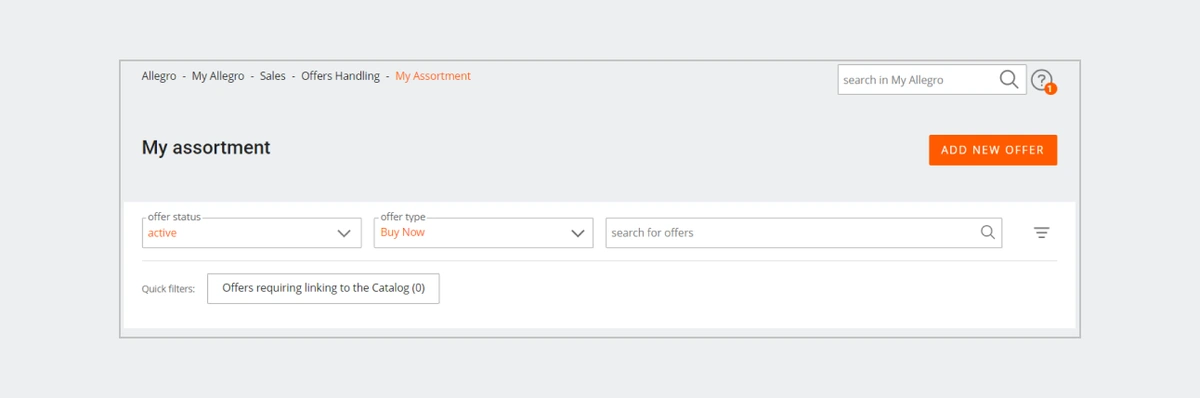Apply Offers requiring linking to the Catalog filter
The width and height of the screenshot is (1200, 398).
[323, 288]
